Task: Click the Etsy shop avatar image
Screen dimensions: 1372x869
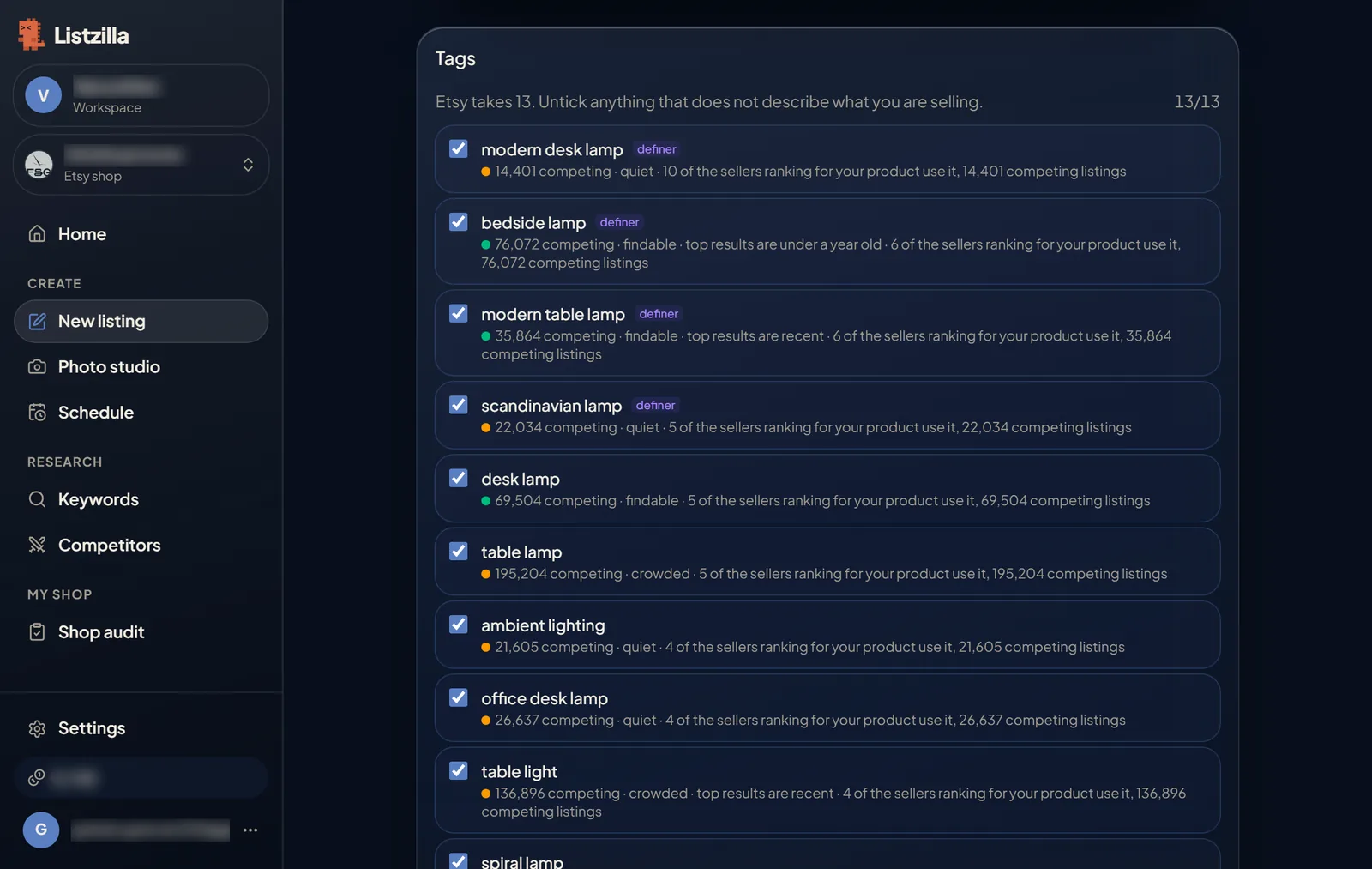Action: [x=39, y=164]
